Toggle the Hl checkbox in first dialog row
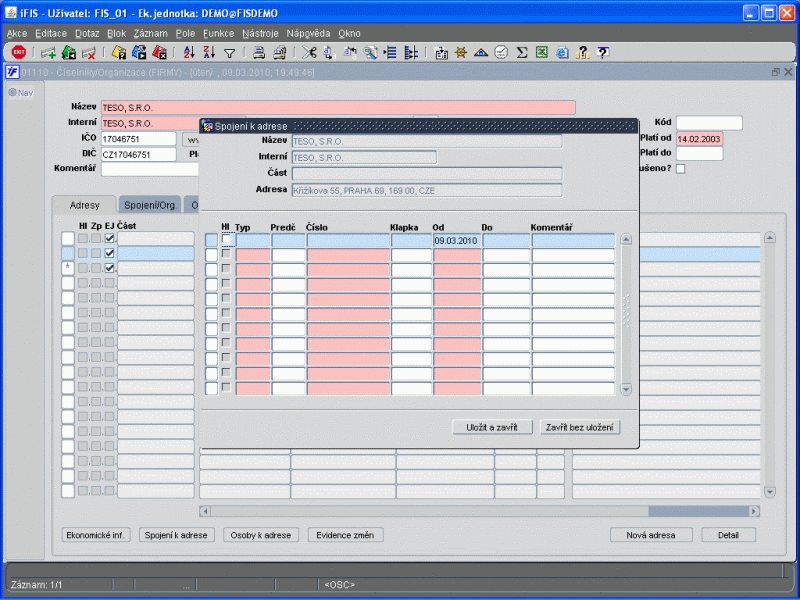 tap(227, 240)
